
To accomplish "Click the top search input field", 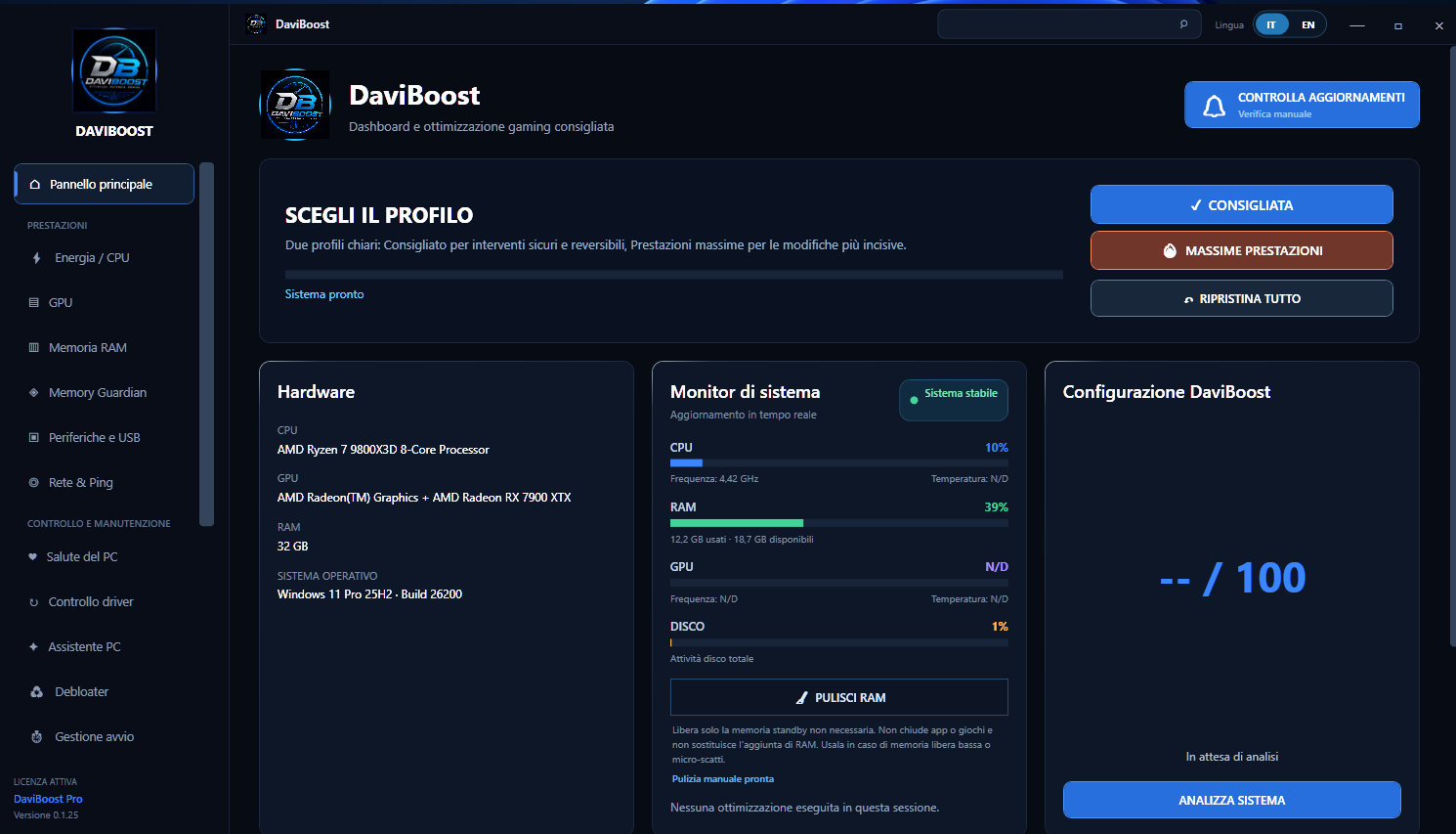I will point(1069,24).
